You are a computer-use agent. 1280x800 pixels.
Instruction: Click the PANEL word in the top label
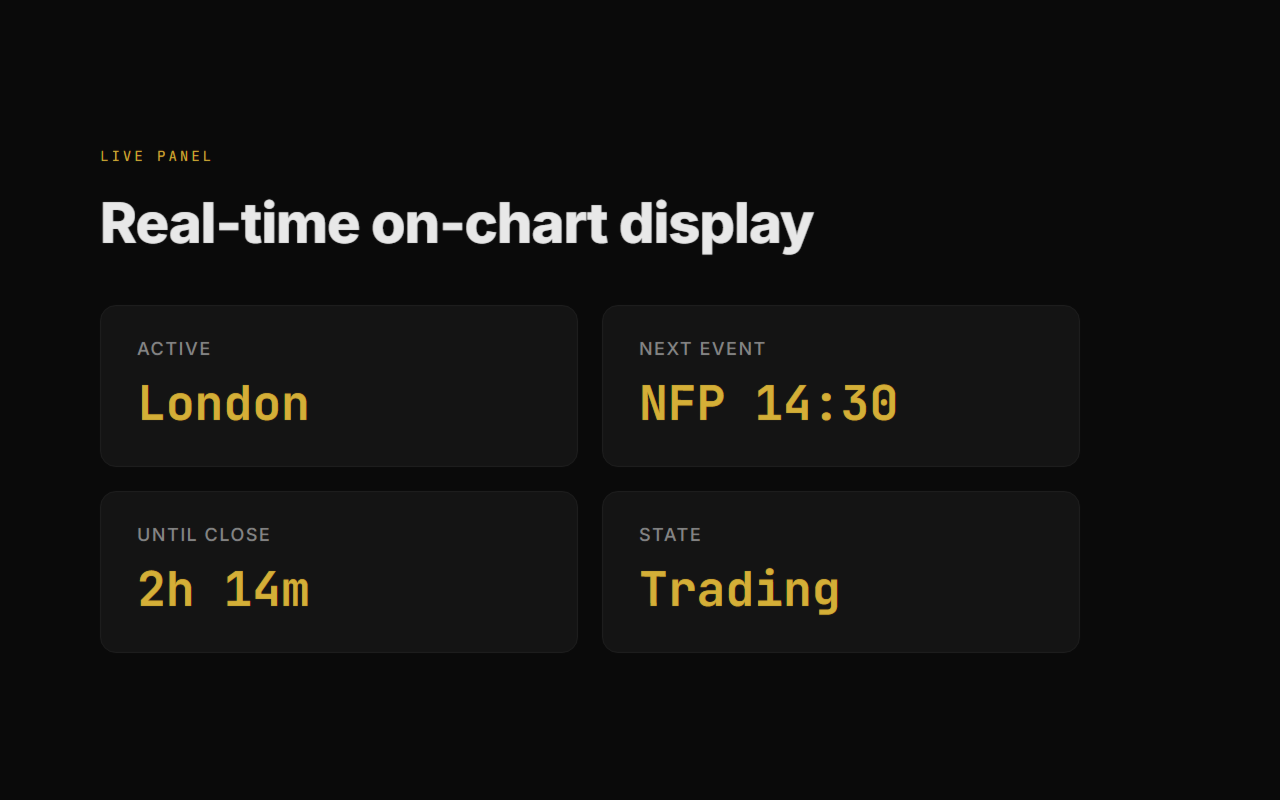click(x=185, y=156)
